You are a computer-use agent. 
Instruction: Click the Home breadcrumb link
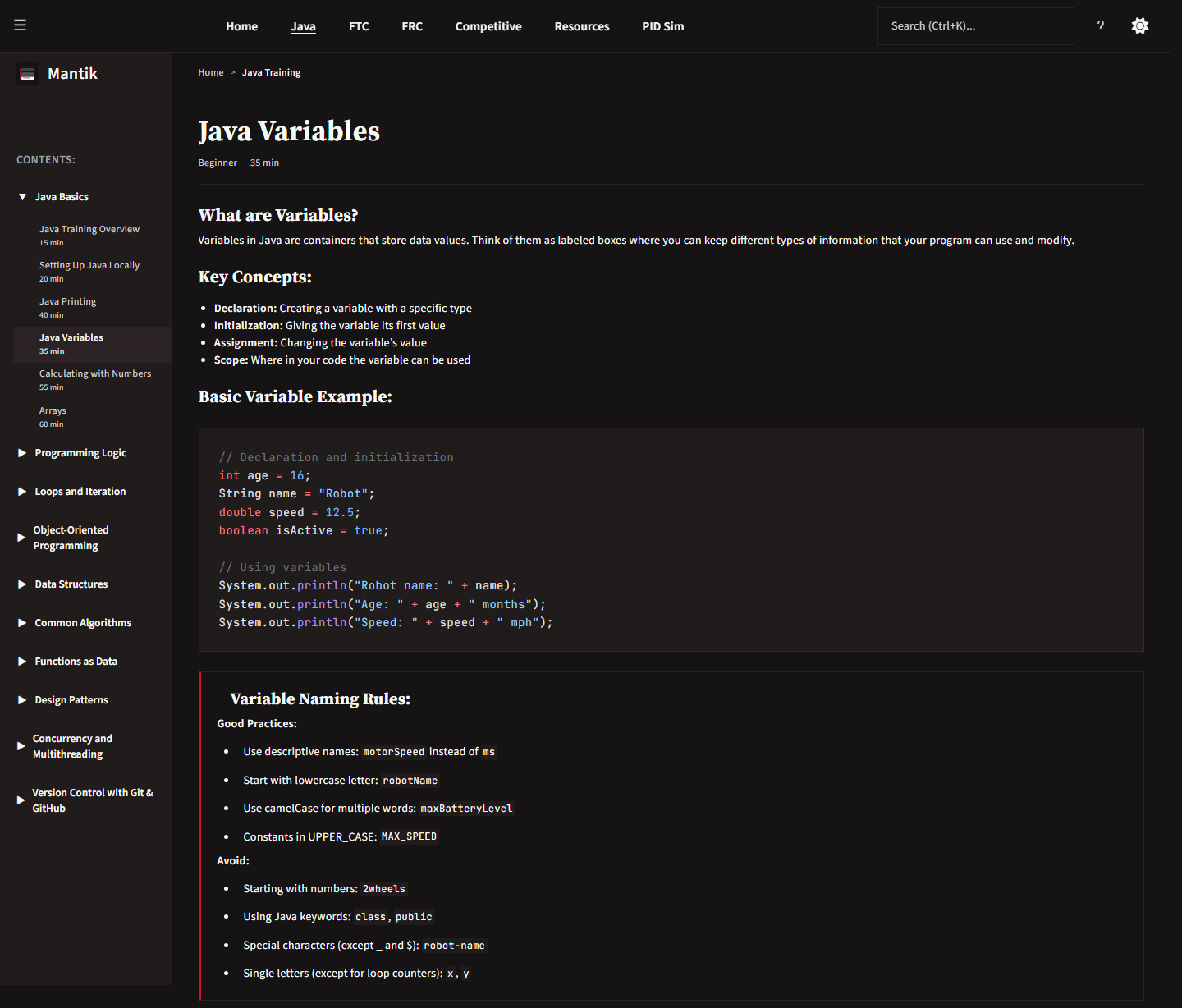[x=211, y=72]
